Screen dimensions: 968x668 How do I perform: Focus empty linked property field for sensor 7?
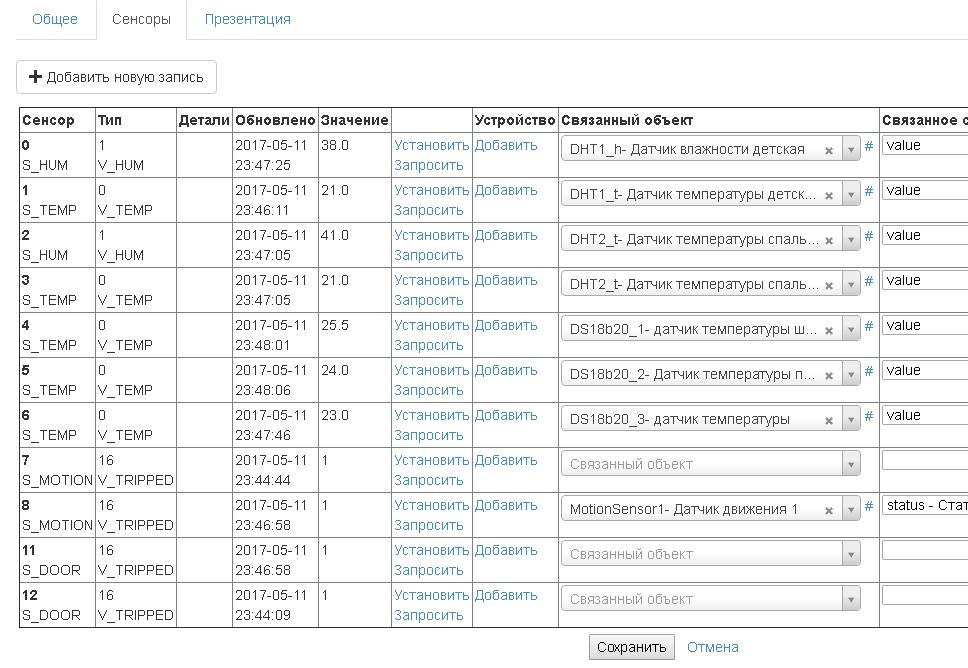pos(925,461)
